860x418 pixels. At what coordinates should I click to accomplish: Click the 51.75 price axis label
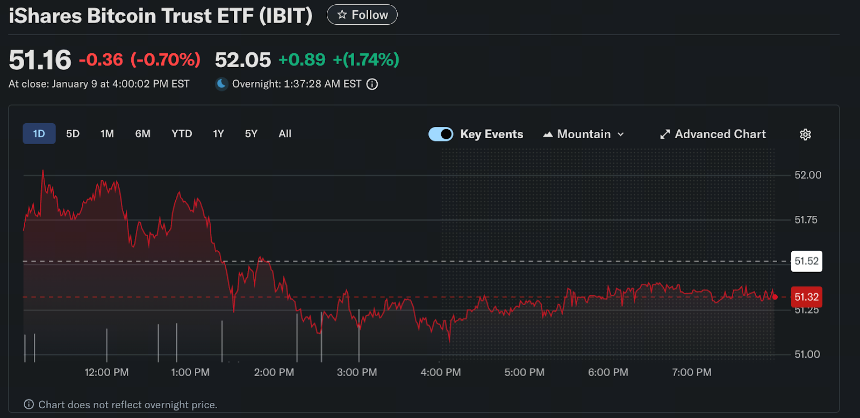tap(807, 220)
